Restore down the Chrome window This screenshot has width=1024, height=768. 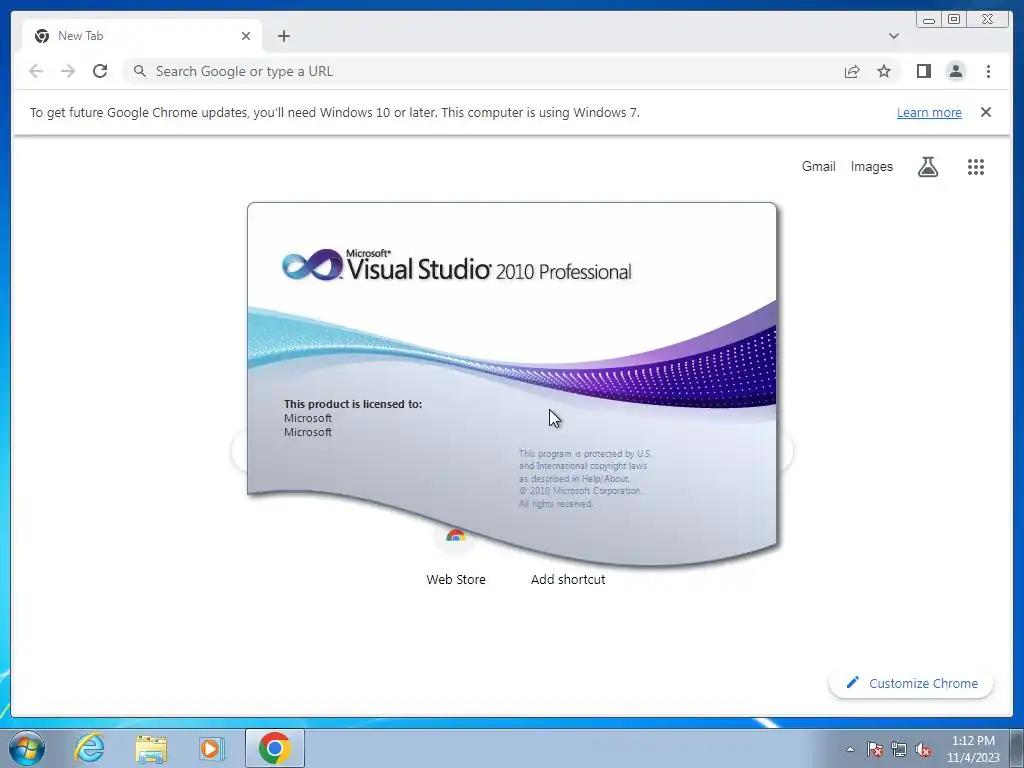pos(953,20)
